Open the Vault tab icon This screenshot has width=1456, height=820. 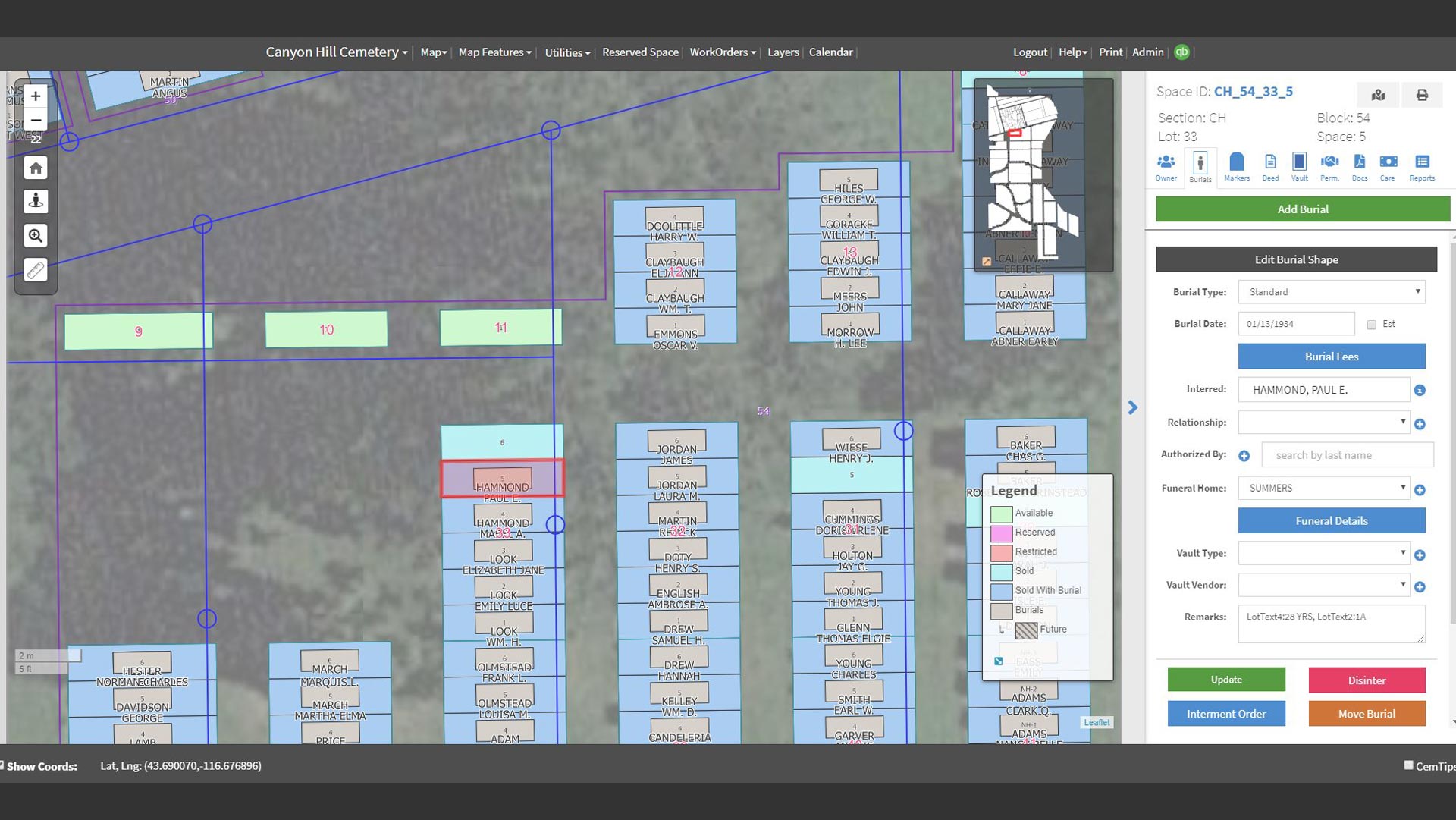(x=1300, y=168)
